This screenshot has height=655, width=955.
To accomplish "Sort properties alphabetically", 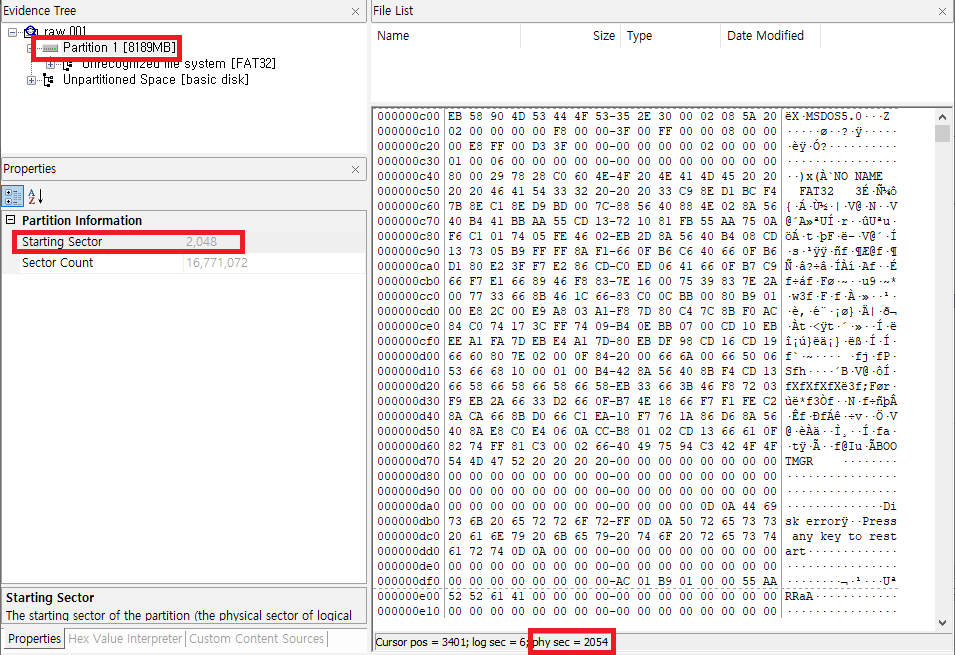I will click(x=34, y=196).
